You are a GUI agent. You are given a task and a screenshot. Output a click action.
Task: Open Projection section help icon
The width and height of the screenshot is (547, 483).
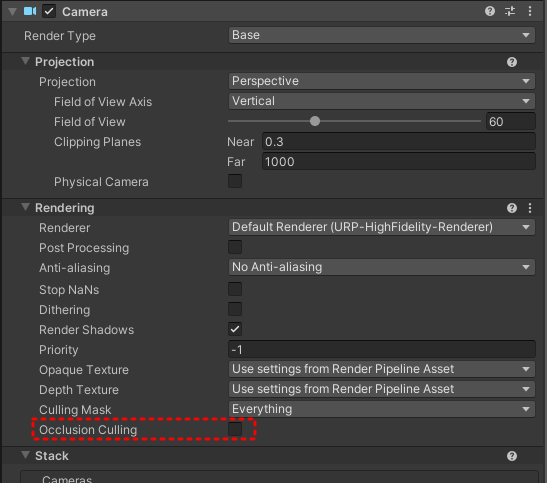pyautogui.click(x=512, y=62)
